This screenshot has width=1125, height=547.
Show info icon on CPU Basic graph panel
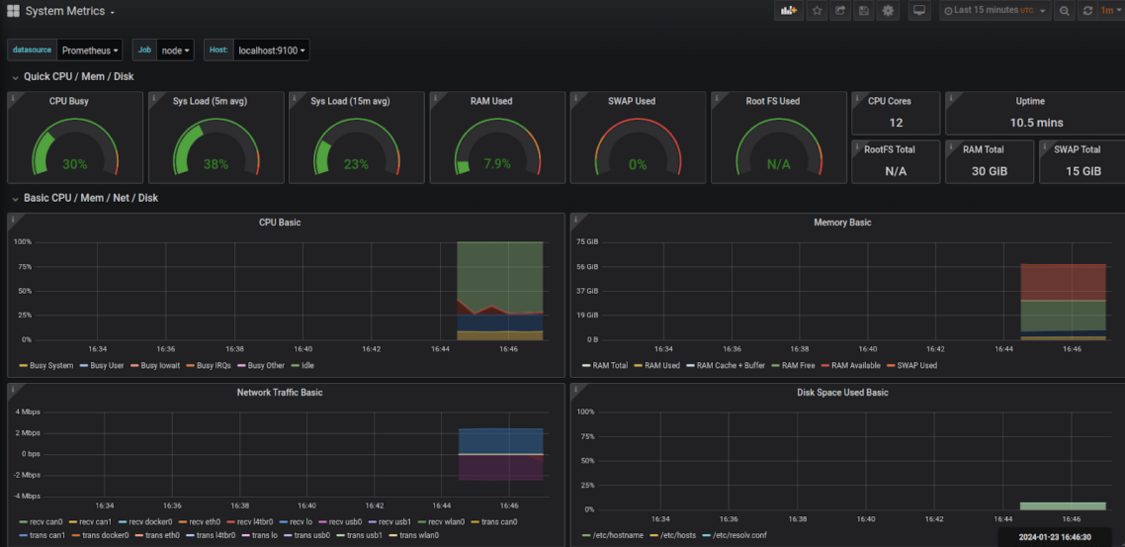coord(13,219)
